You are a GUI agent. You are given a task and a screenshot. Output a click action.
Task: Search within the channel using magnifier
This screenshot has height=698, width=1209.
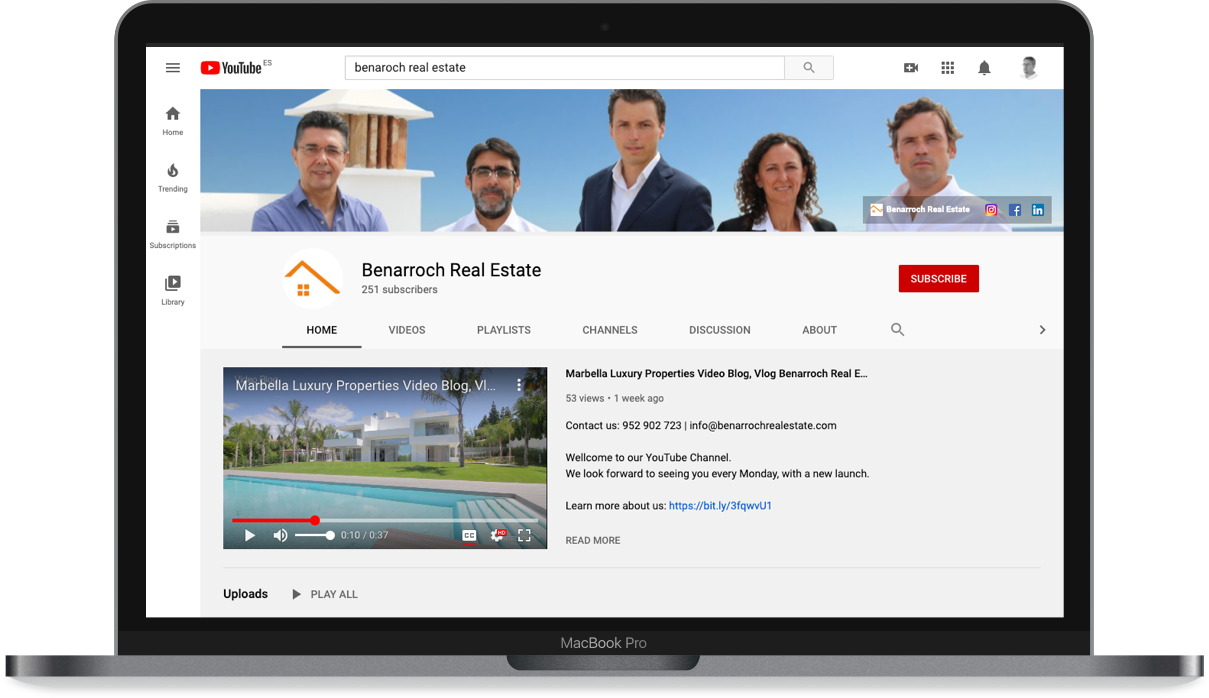pos(897,329)
